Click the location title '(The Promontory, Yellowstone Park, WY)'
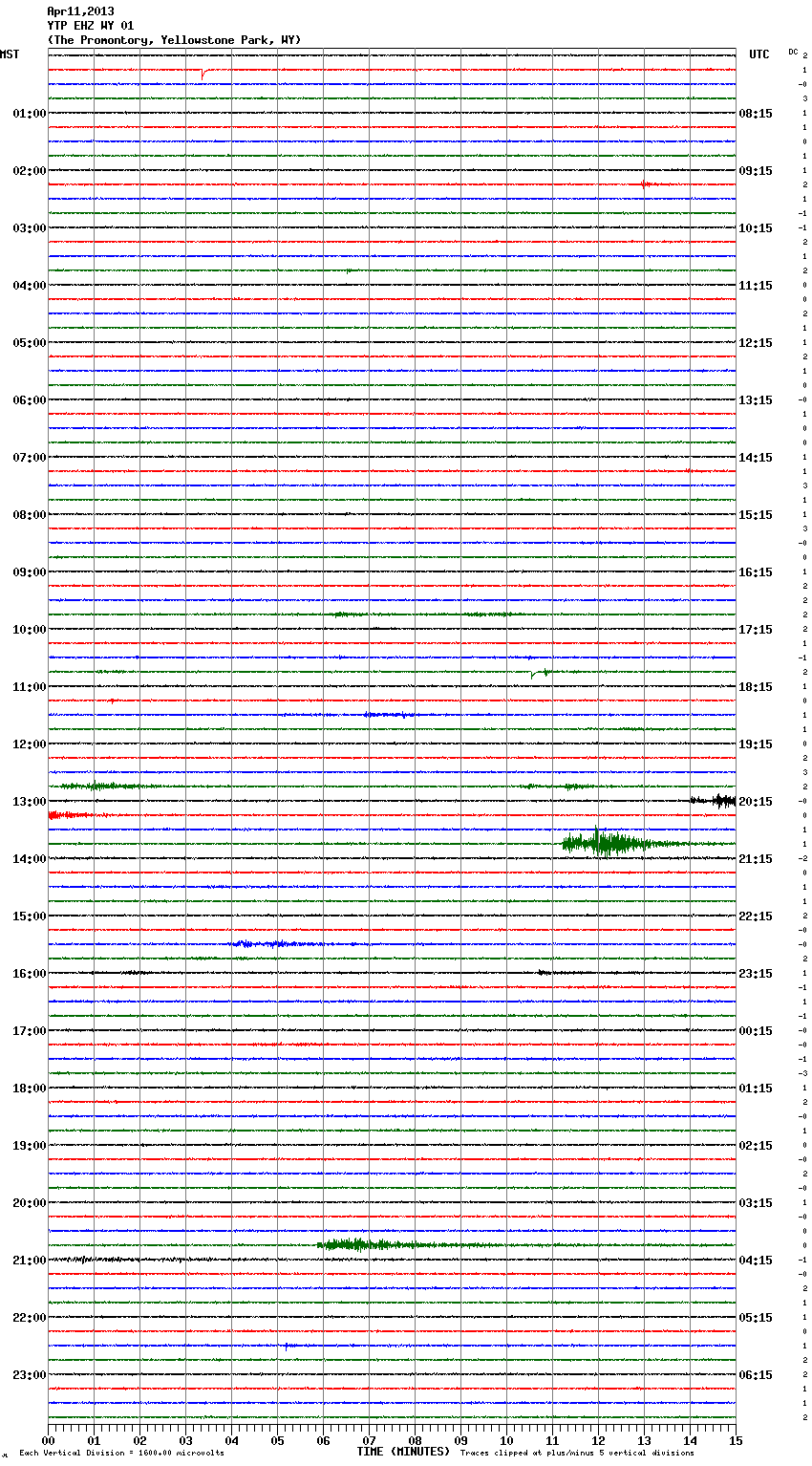 click(x=174, y=40)
